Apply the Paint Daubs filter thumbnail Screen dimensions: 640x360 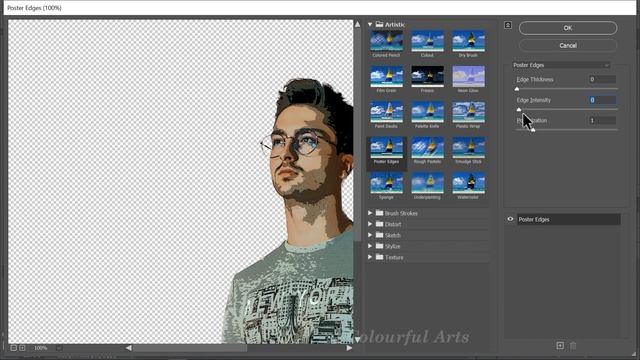pyautogui.click(x=386, y=112)
